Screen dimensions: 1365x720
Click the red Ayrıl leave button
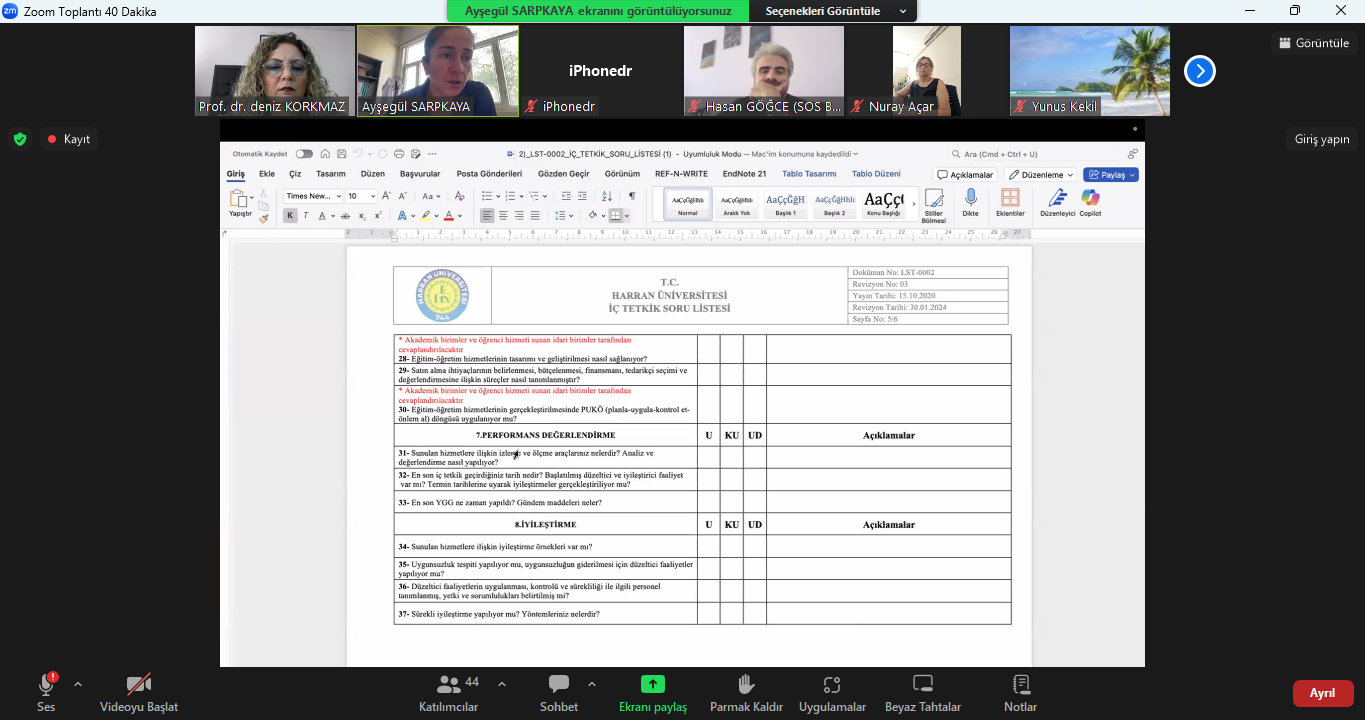(x=1322, y=693)
